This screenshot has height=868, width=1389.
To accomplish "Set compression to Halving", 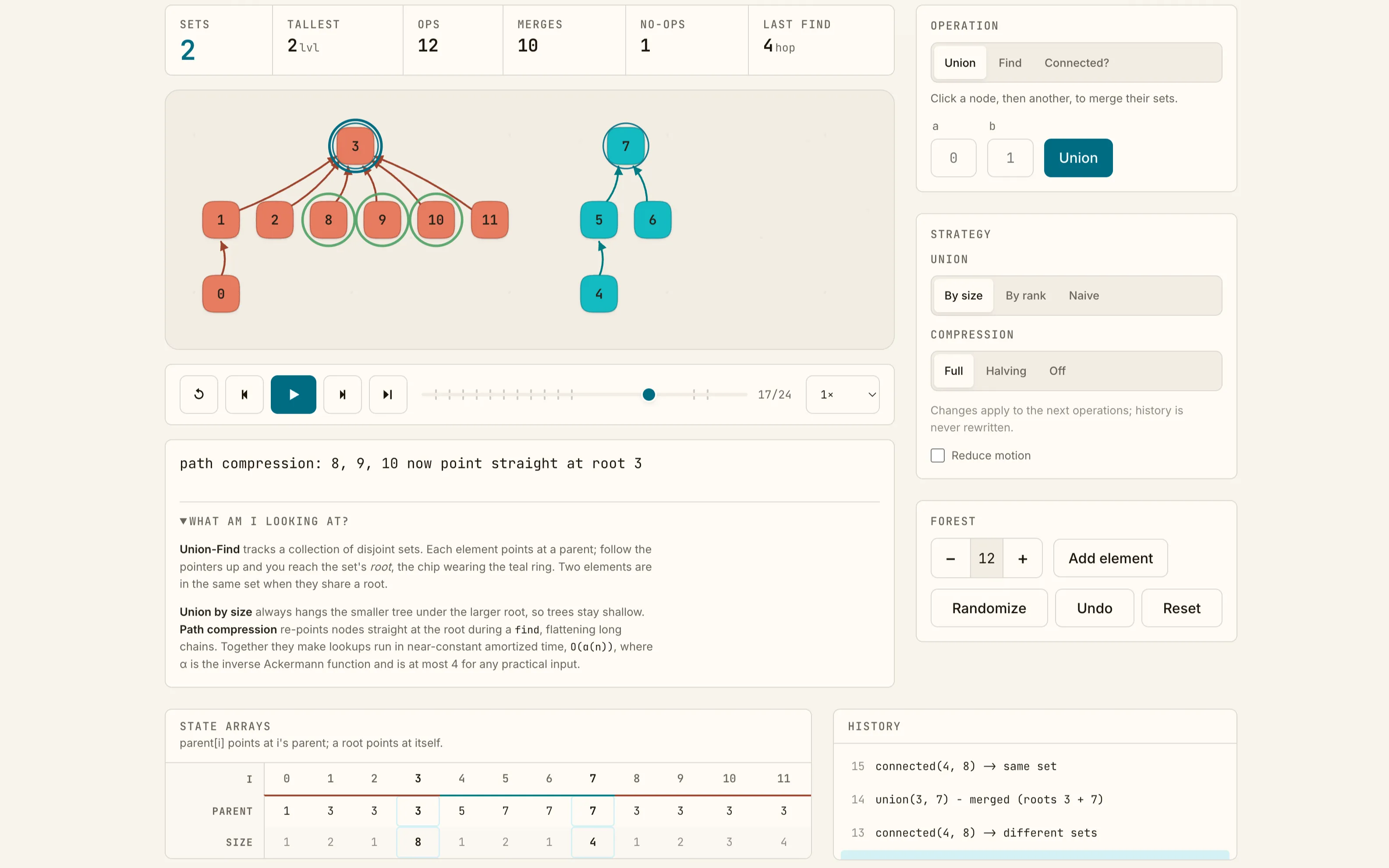I will click(1006, 371).
